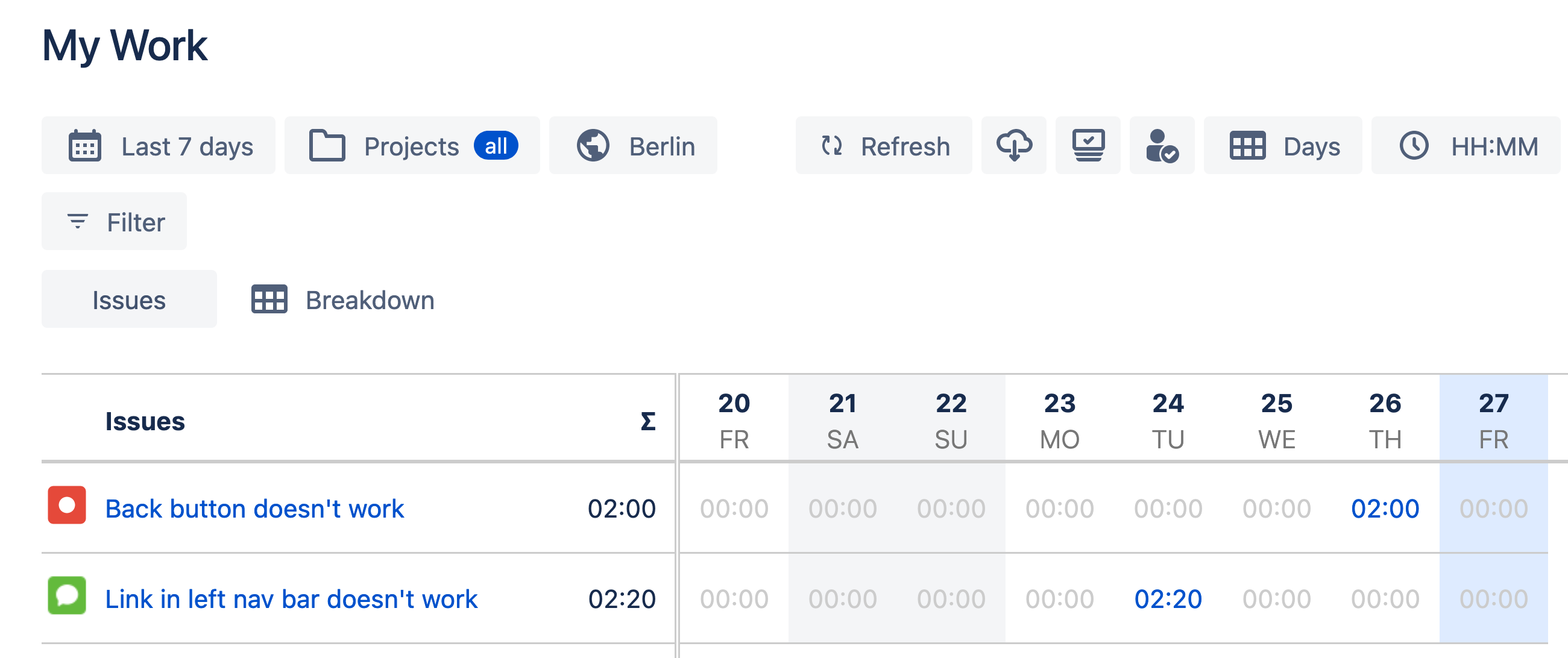
Task: Click the monitor checkmark icon button
Action: point(1088,145)
